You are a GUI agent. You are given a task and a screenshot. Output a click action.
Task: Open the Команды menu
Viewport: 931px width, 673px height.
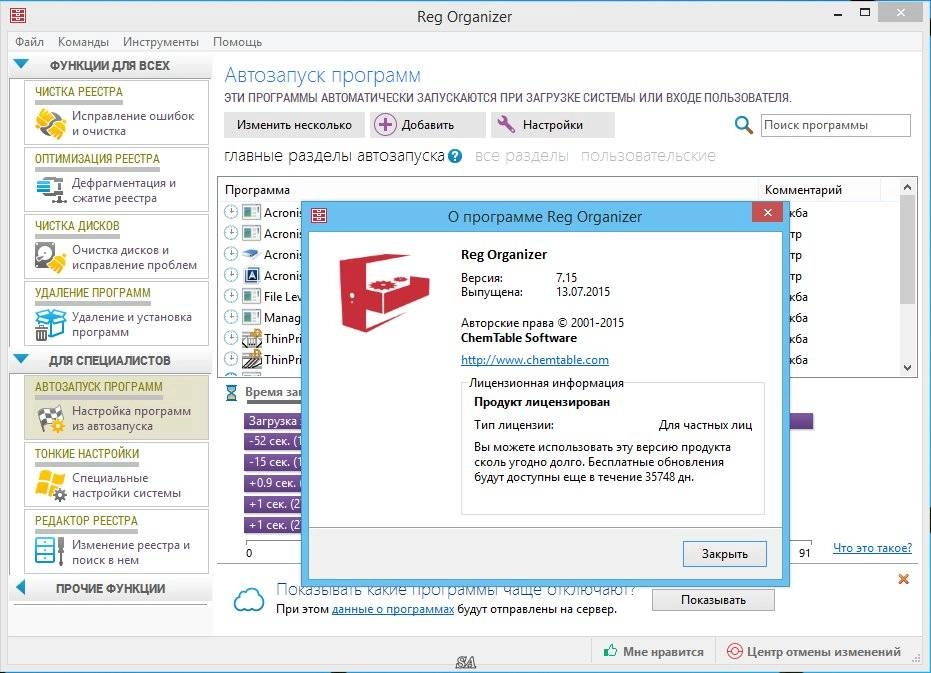(x=83, y=42)
